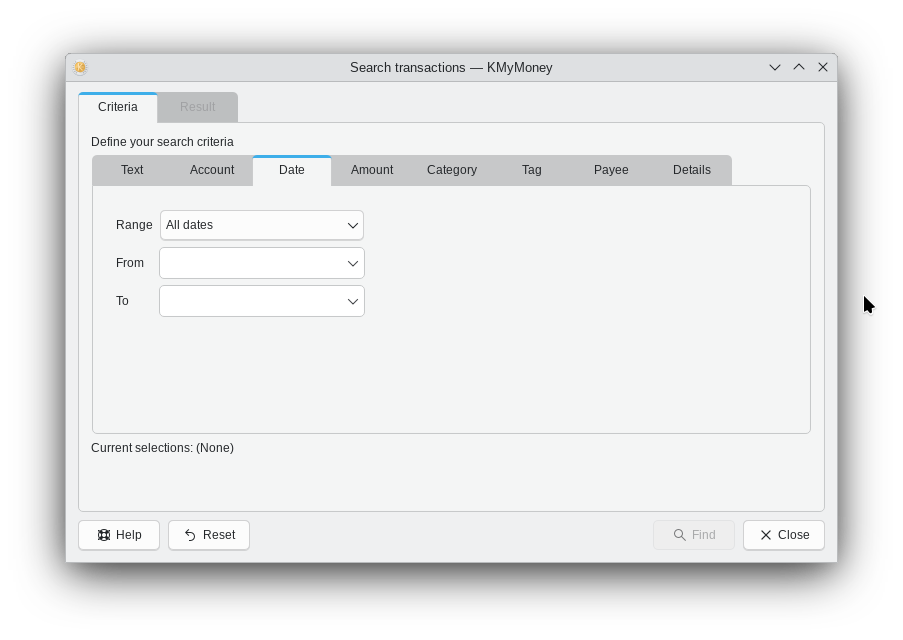Expand the To date dropdown

coord(352,302)
